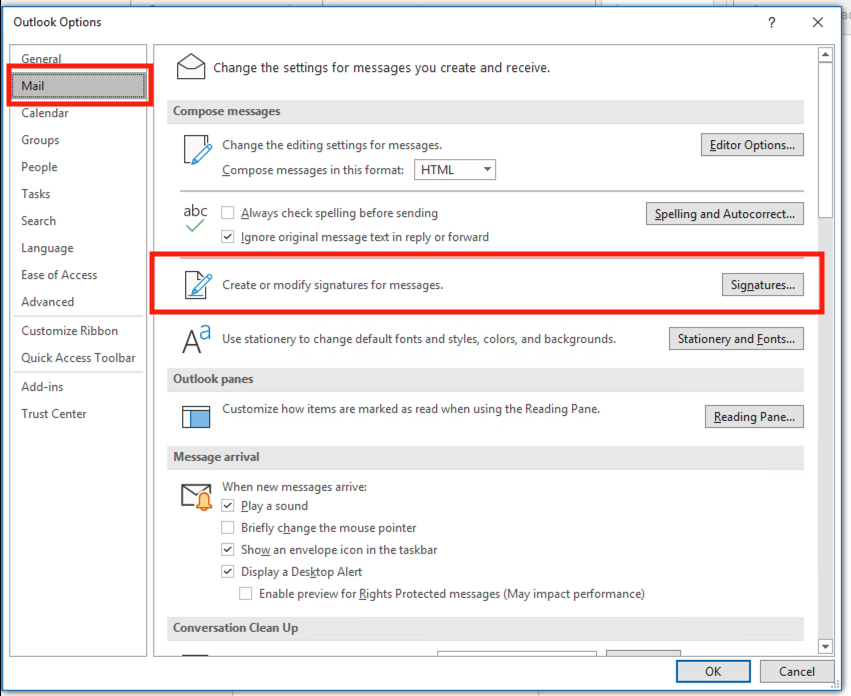
Task: Click the pencil-and-page icon beside editing settings
Action: point(197,150)
